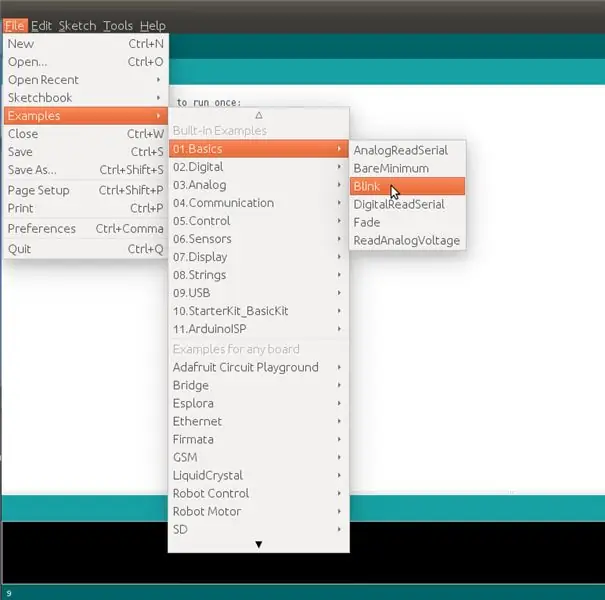The width and height of the screenshot is (605, 600).
Task: Expand 08.Strings examples
Action: tap(259, 275)
